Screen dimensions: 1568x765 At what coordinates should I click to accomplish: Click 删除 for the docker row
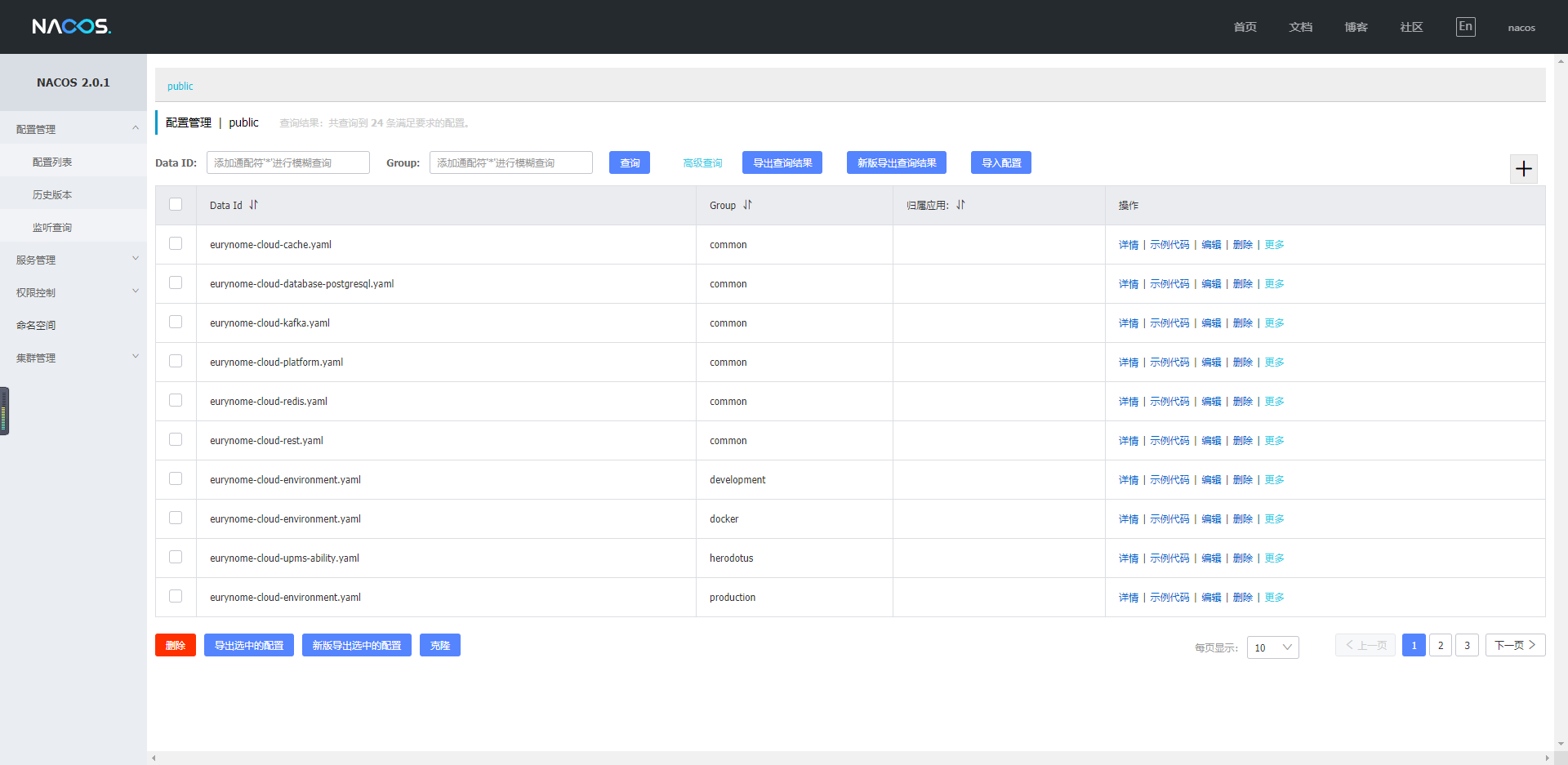click(x=1242, y=519)
